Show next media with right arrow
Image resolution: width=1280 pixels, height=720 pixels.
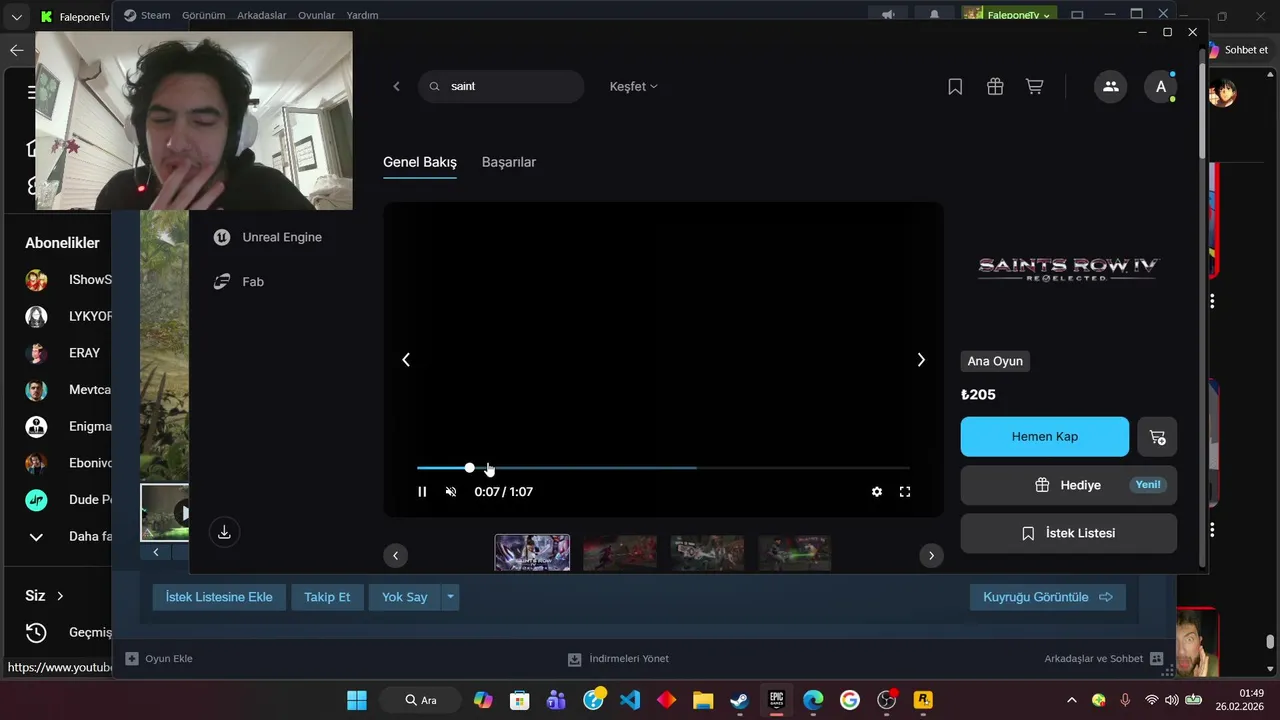[x=921, y=360]
